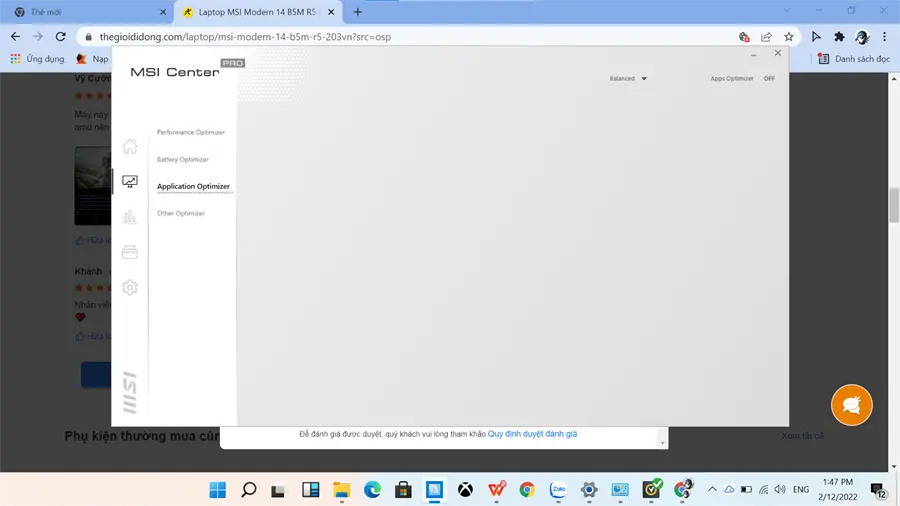Open Windows Search from taskbar

(x=249, y=490)
